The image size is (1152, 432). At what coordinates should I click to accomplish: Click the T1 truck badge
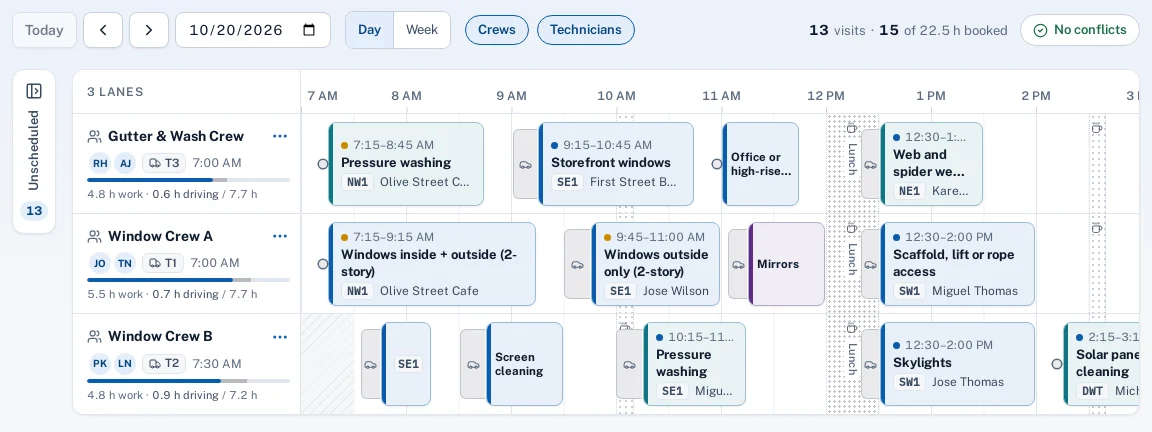click(x=163, y=263)
